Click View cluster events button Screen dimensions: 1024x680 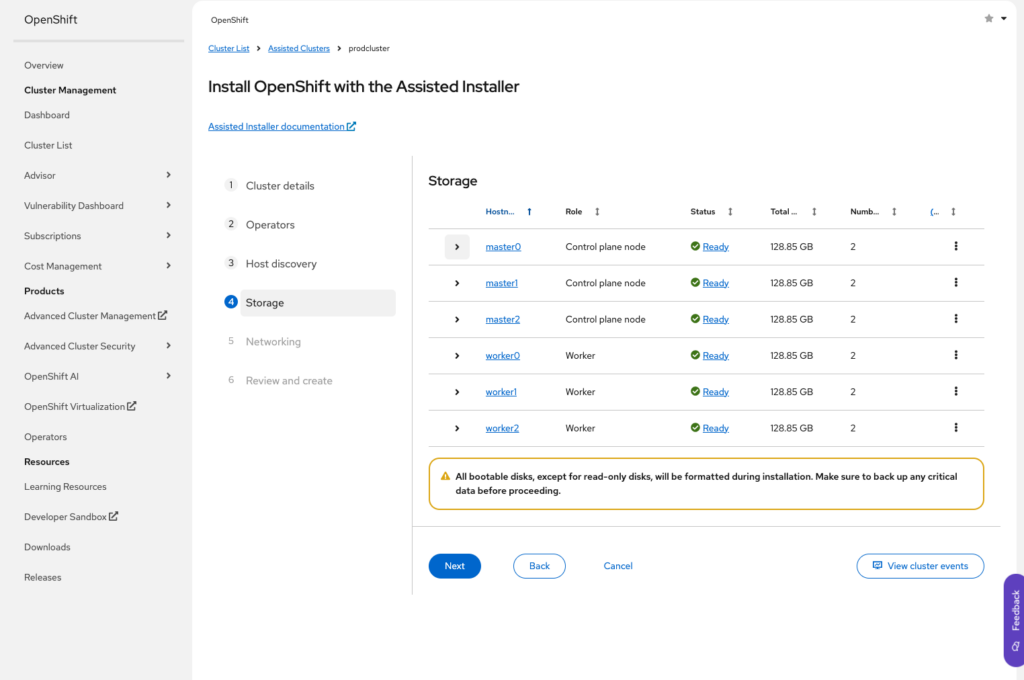920,566
